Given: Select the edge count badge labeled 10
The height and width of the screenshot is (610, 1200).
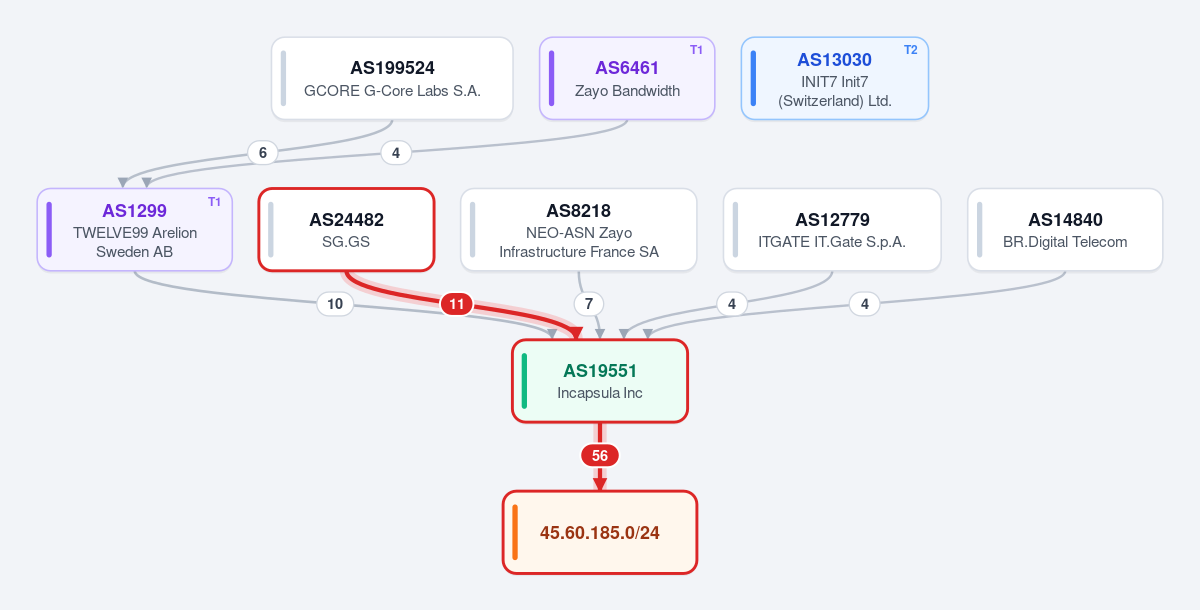Looking at the screenshot, I should click(x=335, y=304).
